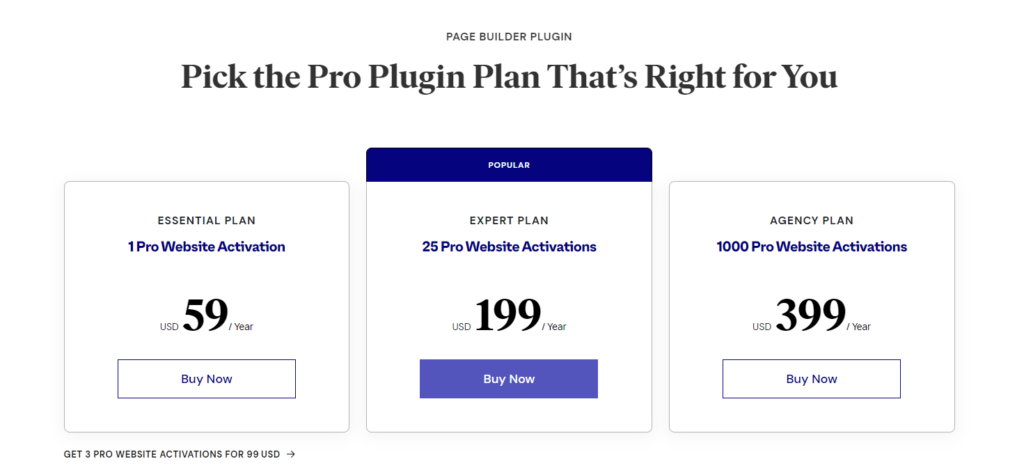The height and width of the screenshot is (468, 1024).
Task: Click the Pick the Pro Plugin Plan heading
Action: pyautogui.click(x=509, y=78)
